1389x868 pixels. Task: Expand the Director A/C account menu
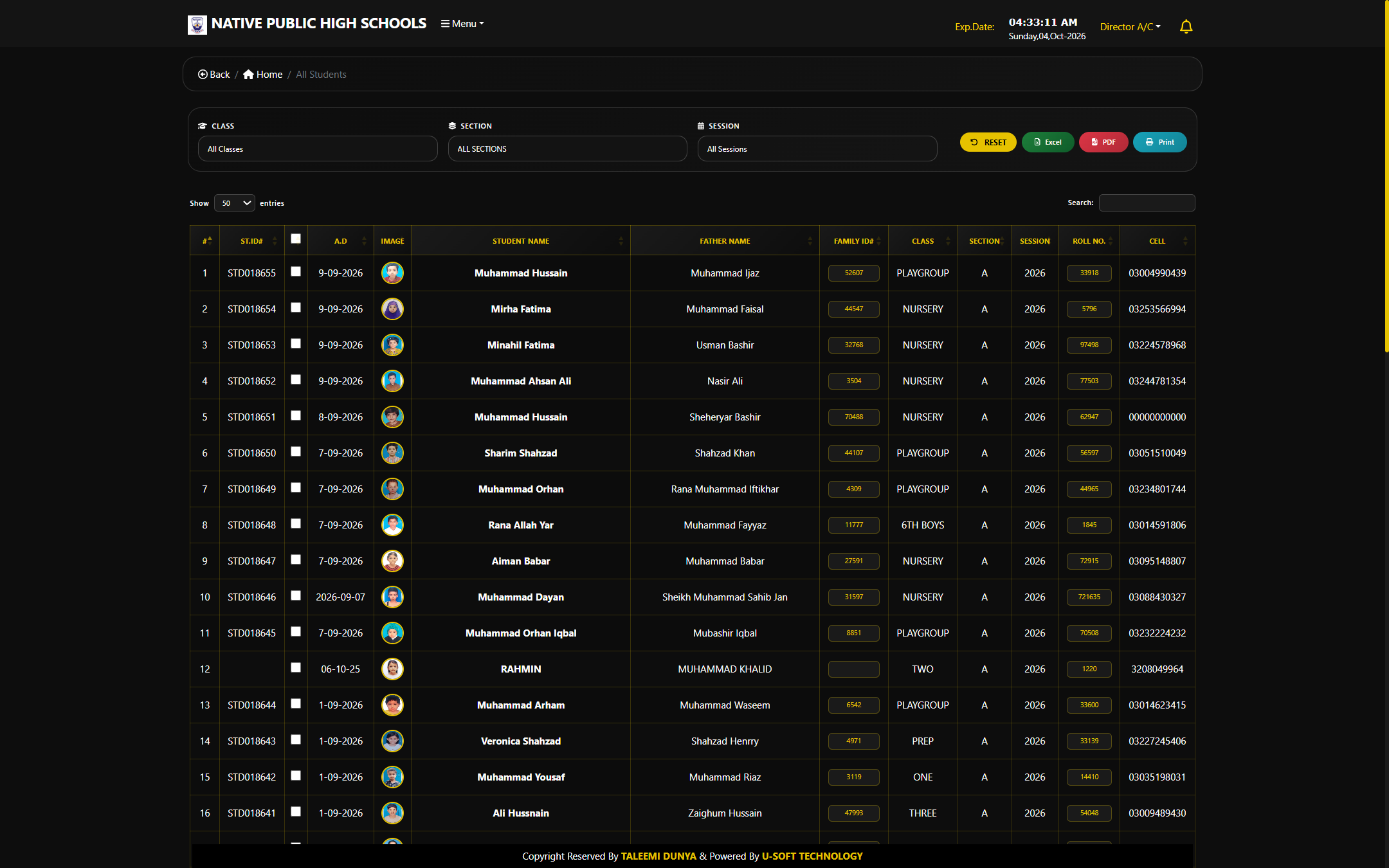[x=1130, y=26]
